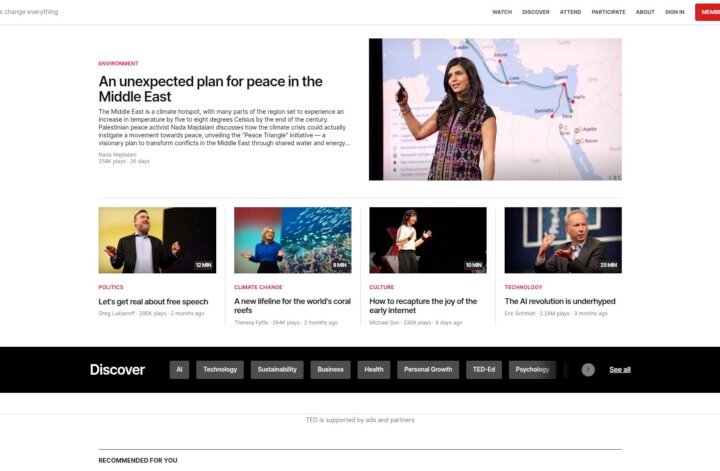Click the Discover carousel next arrow icon
The image size is (720, 471).
[x=588, y=370]
